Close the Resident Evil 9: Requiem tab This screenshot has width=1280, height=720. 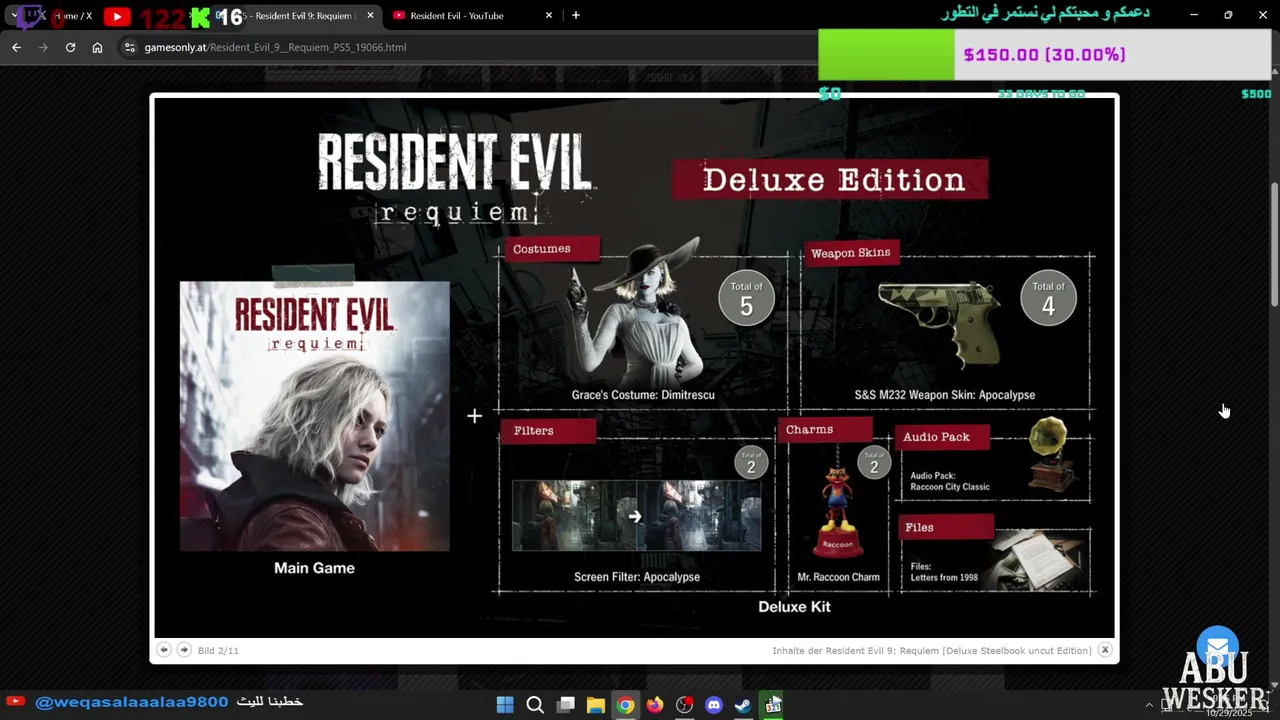[370, 16]
